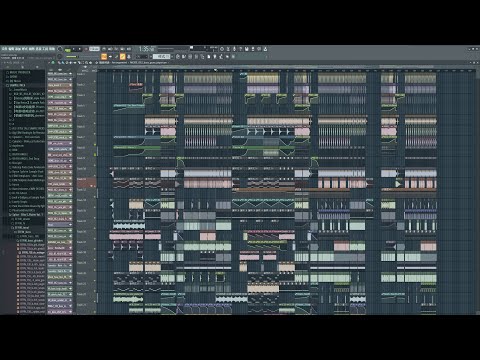
Task: Open the 文件 (File) menu
Action: coord(4,49)
